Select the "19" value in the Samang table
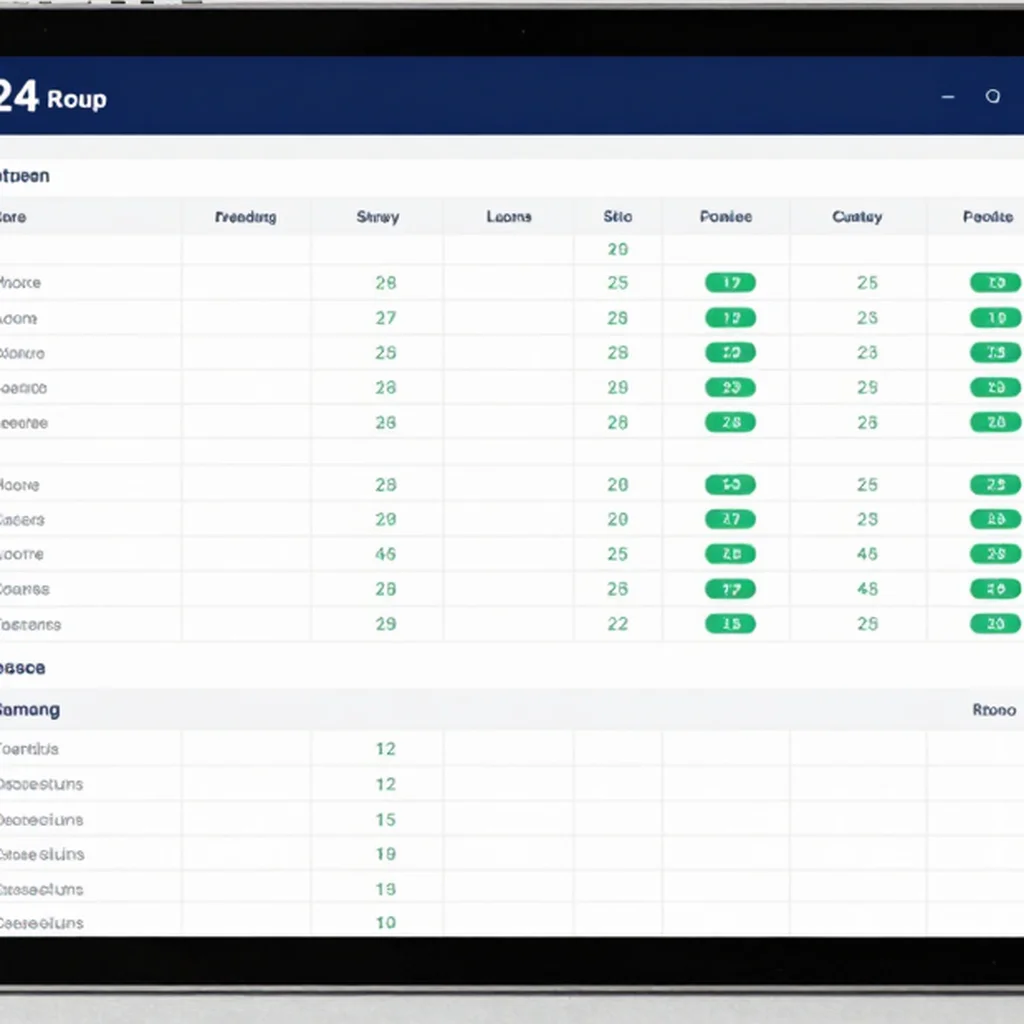The height and width of the screenshot is (1024, 1024). [x=385, y=854]
